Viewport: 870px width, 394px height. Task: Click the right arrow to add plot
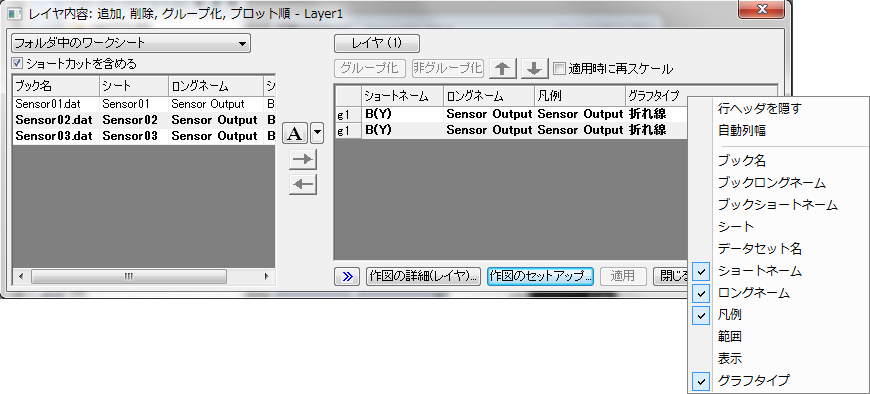[303, 160]
